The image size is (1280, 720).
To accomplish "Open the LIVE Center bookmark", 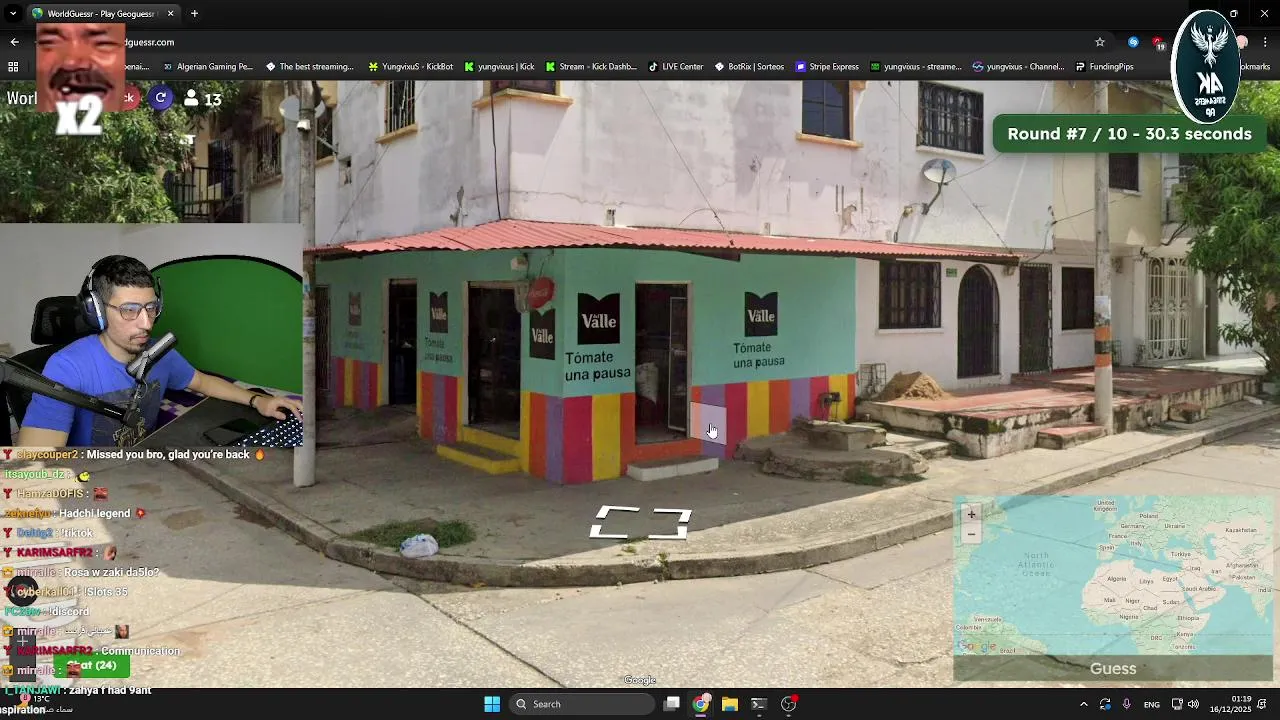I will [675, 67].
